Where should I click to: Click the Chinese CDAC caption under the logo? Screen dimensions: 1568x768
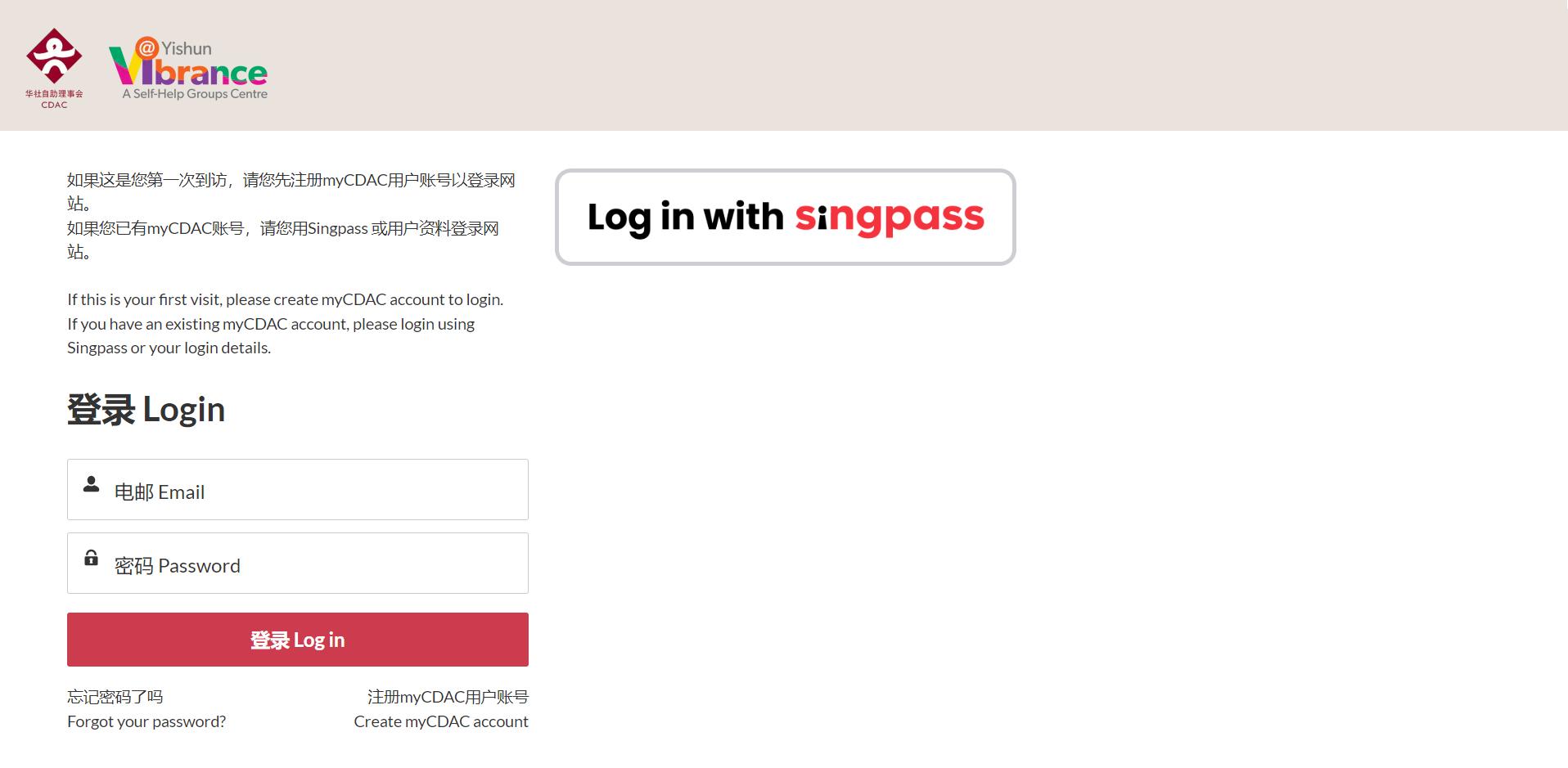coord(54,99)
